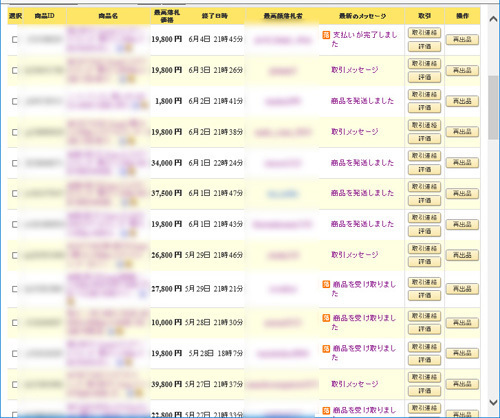Click the 最高落札価格 column header
The image size is (500, 418).
point(167,16)
